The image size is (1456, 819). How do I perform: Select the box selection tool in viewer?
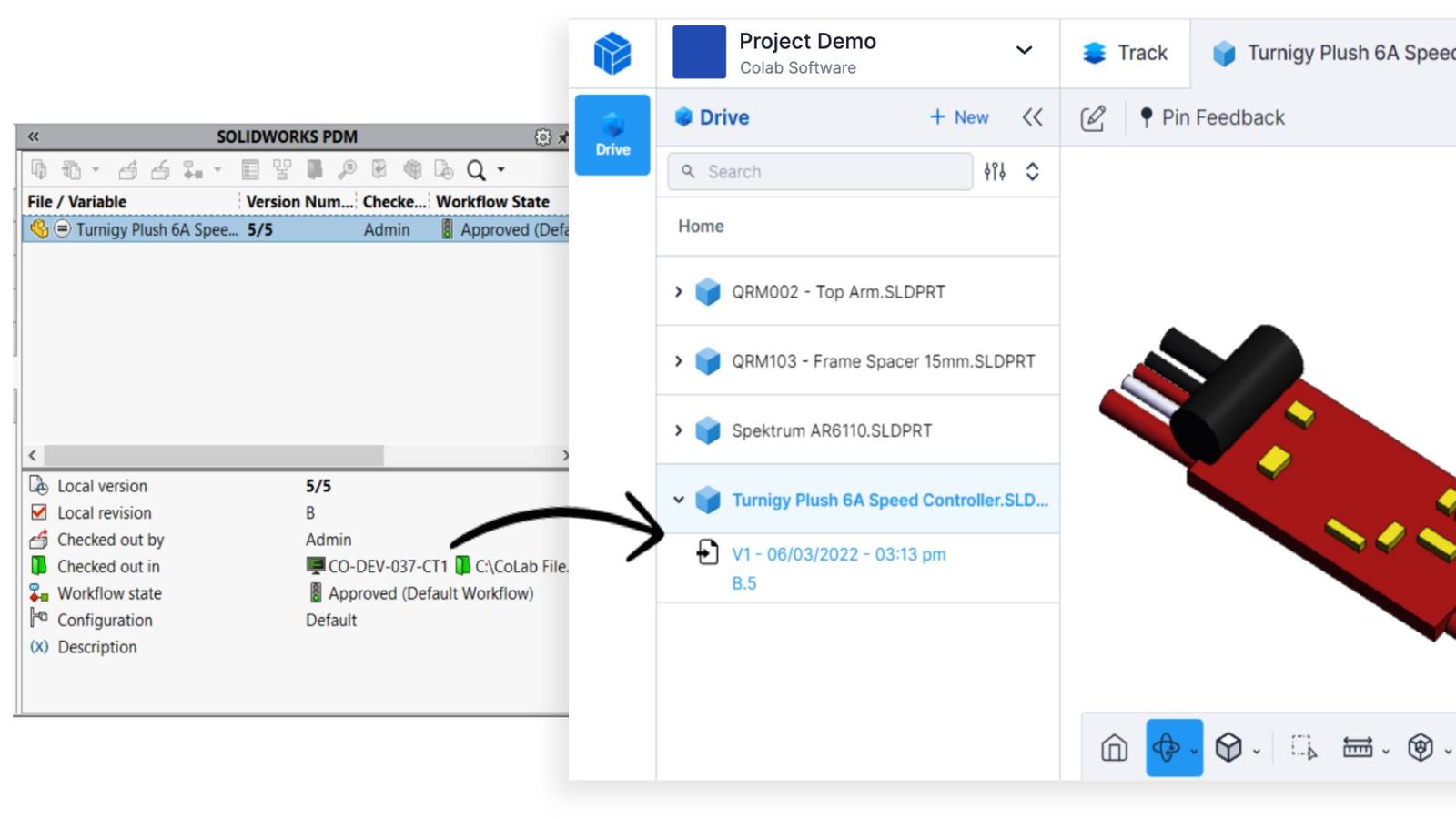point(1303,748)
